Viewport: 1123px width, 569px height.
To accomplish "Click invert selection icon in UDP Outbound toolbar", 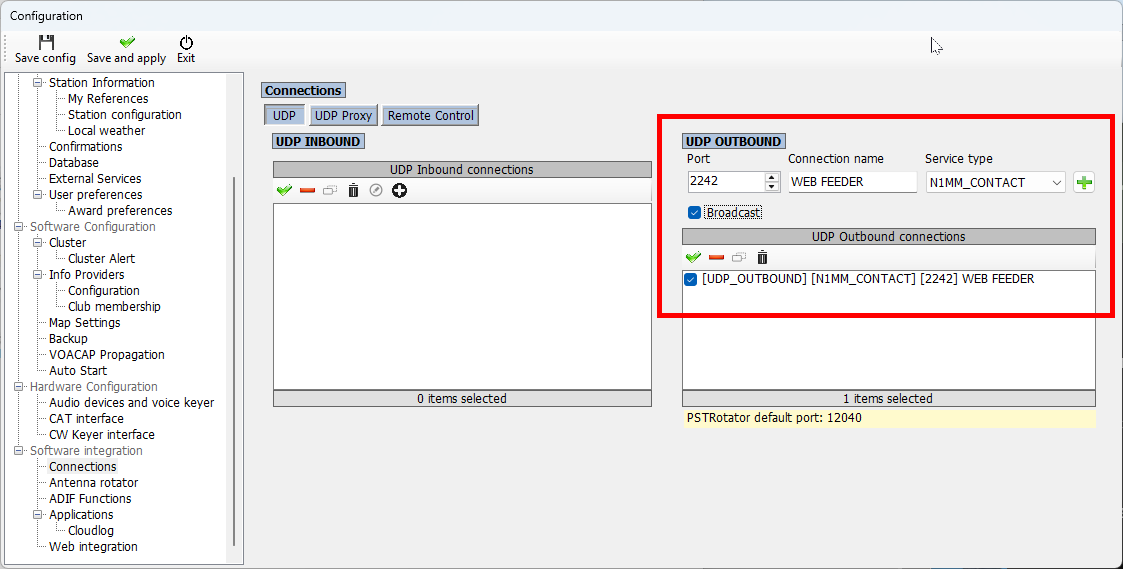I will tap(739, 257).
